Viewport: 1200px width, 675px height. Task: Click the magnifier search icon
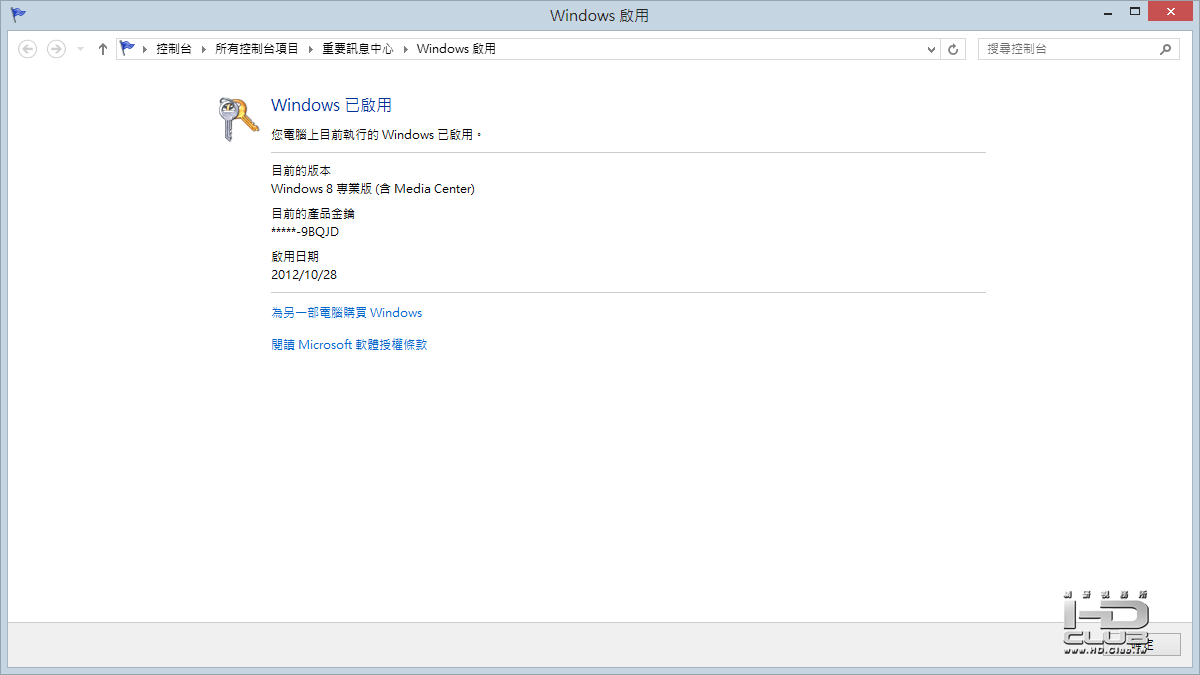tap(1166, 49)
